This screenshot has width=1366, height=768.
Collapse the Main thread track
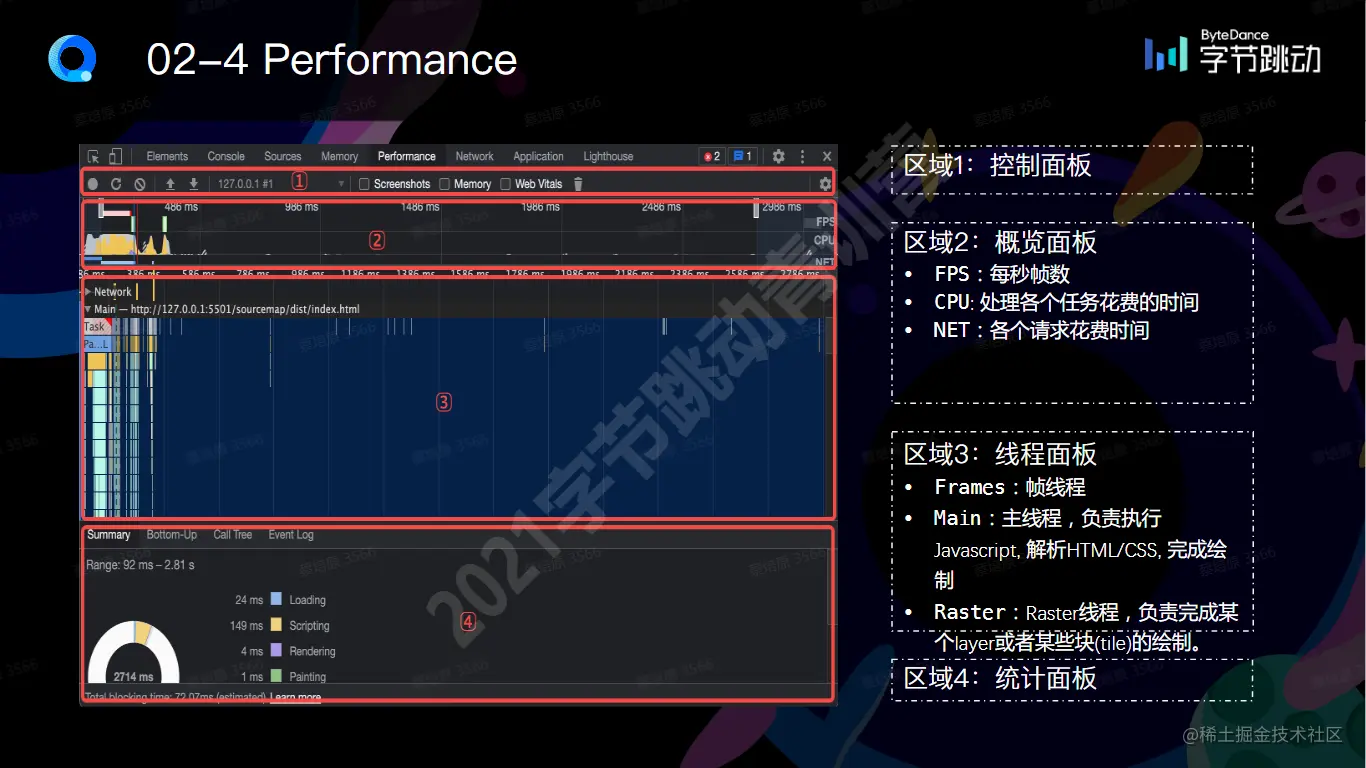(x=88, y=309)
